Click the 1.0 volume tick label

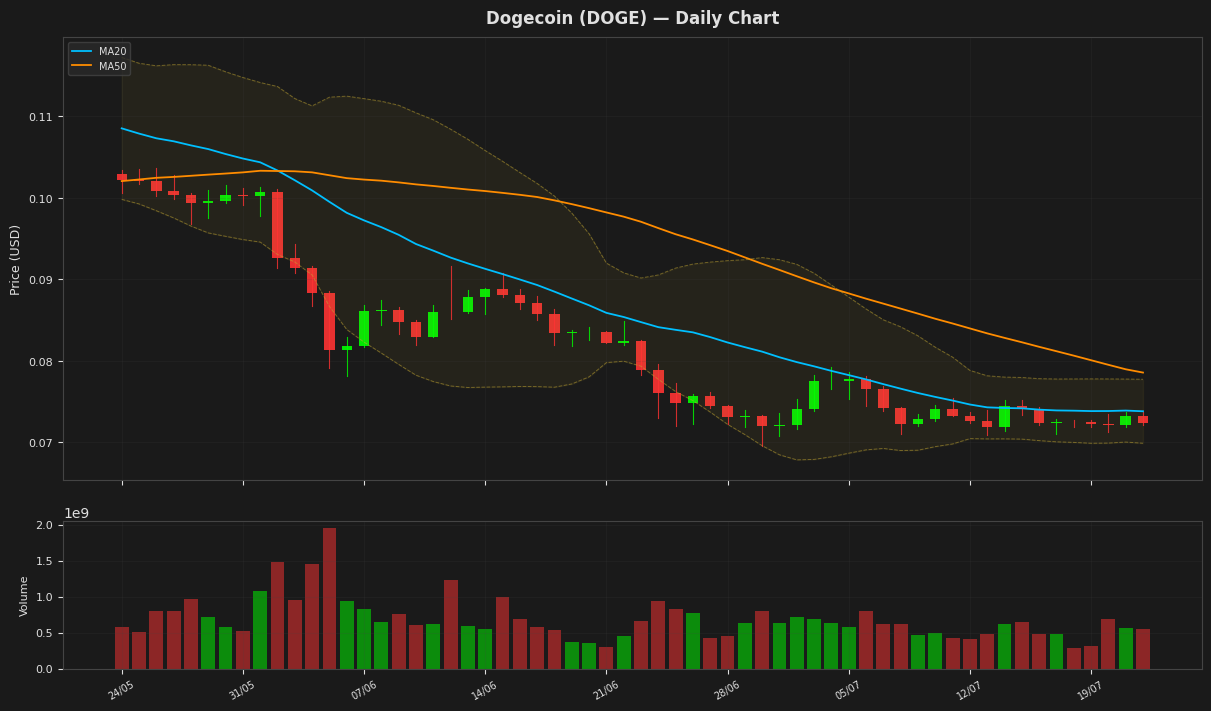click(45, 597)
